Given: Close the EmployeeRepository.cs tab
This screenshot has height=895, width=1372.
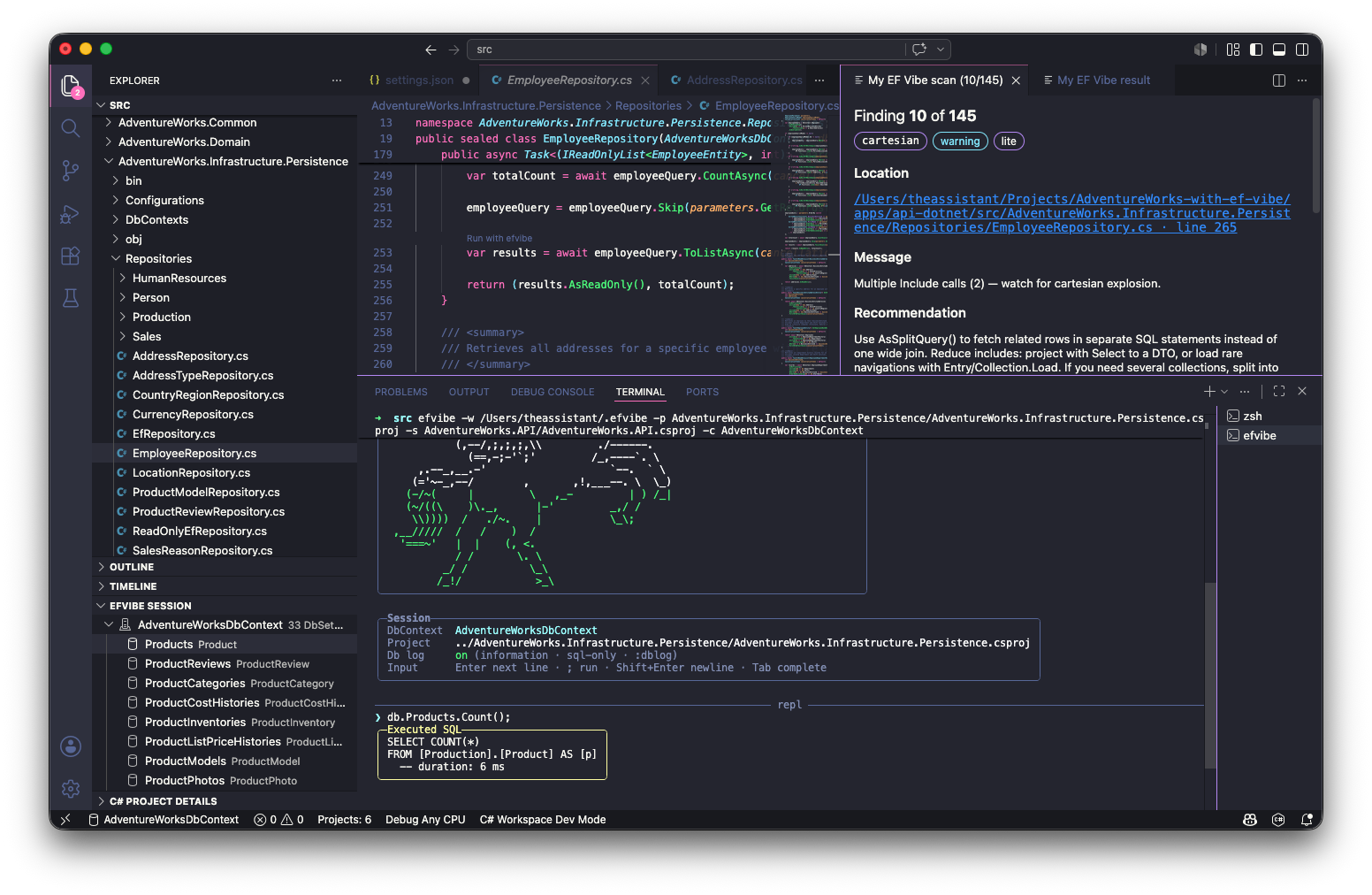Looking at the screenshot, I should (645, 80).
